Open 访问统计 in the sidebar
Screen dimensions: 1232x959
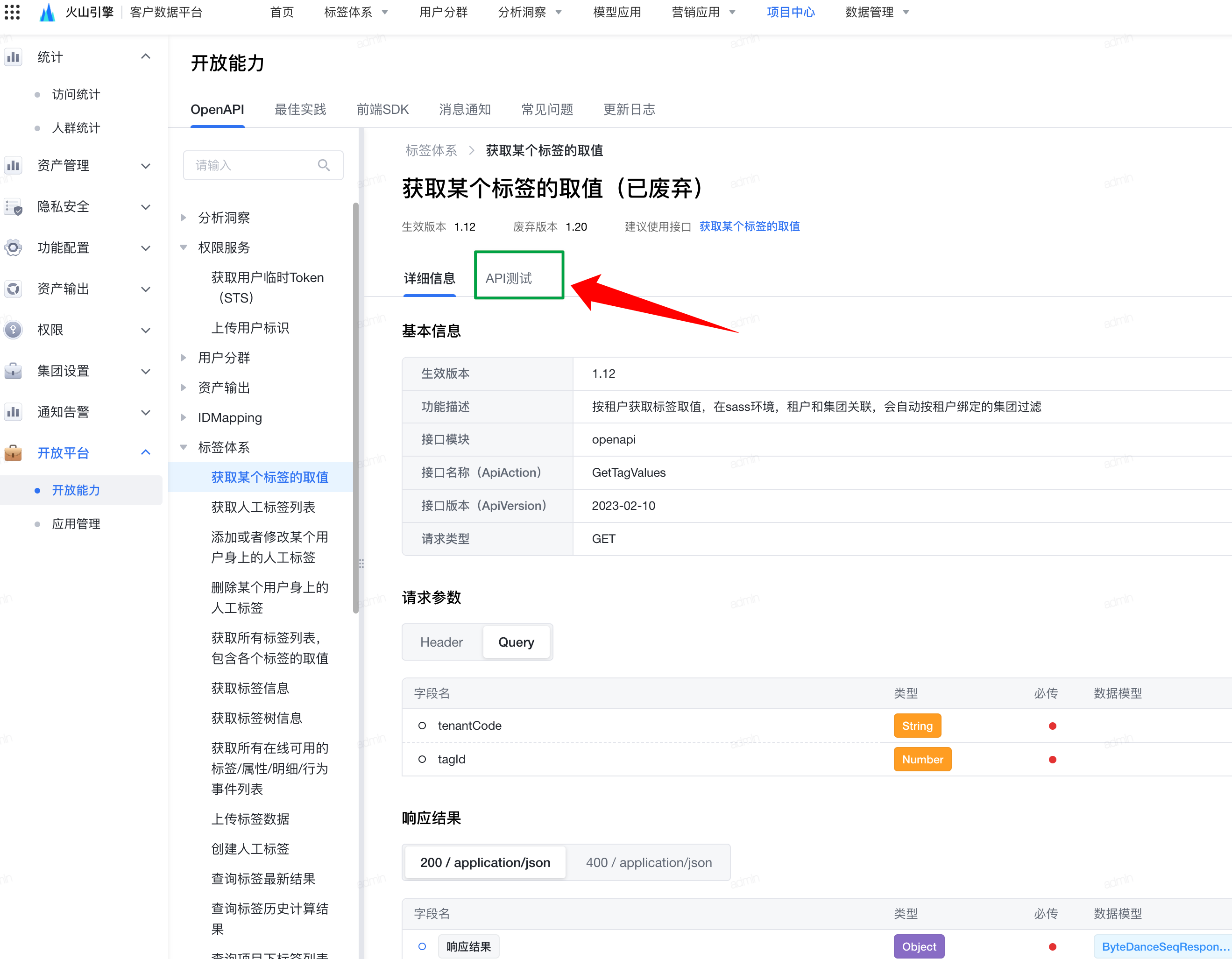[x=76, y=94]
